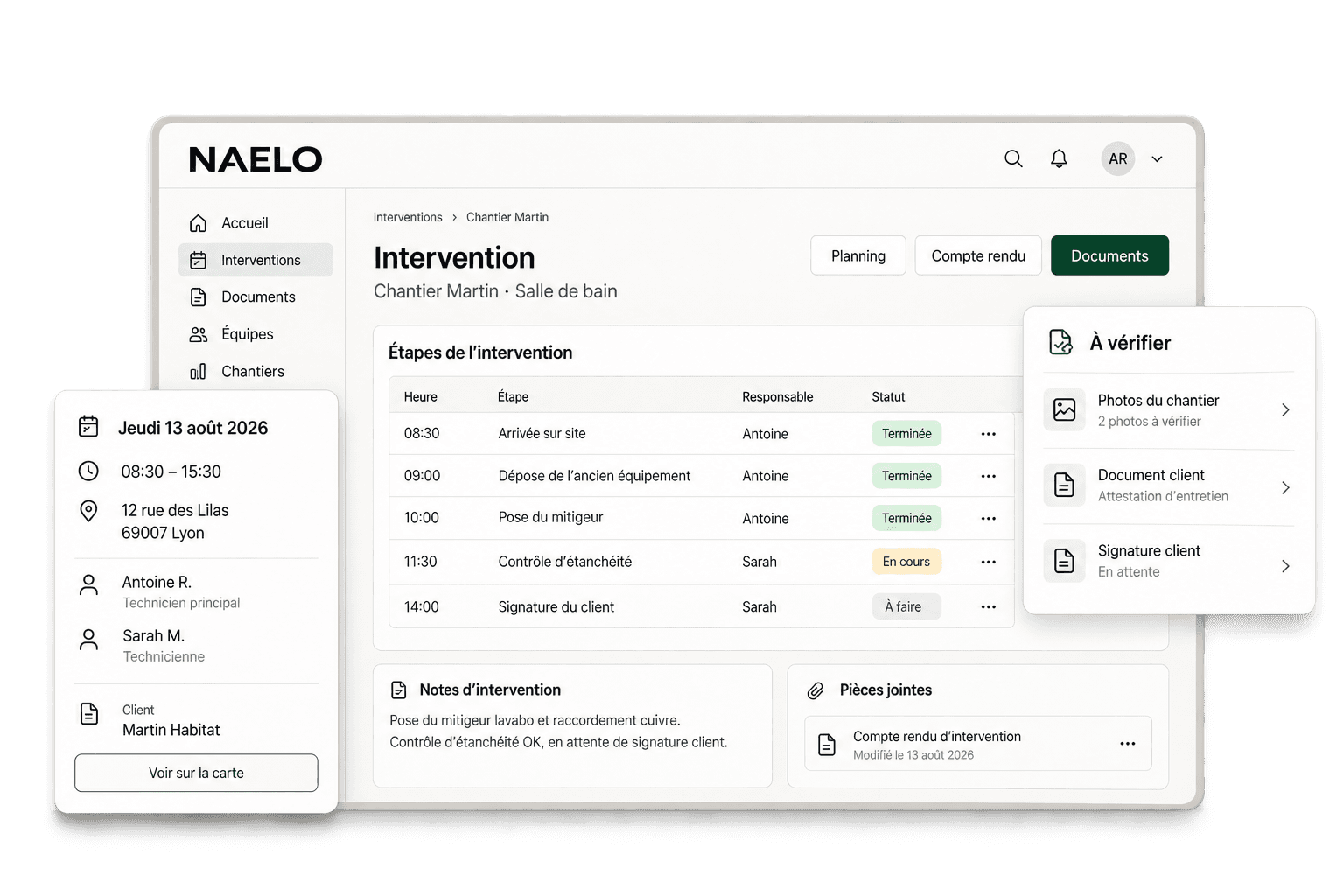Image resolution: width=1344 pixels, height=896 pixels.
Task: Open options for Signature du client row
Action: pos(989,606)
